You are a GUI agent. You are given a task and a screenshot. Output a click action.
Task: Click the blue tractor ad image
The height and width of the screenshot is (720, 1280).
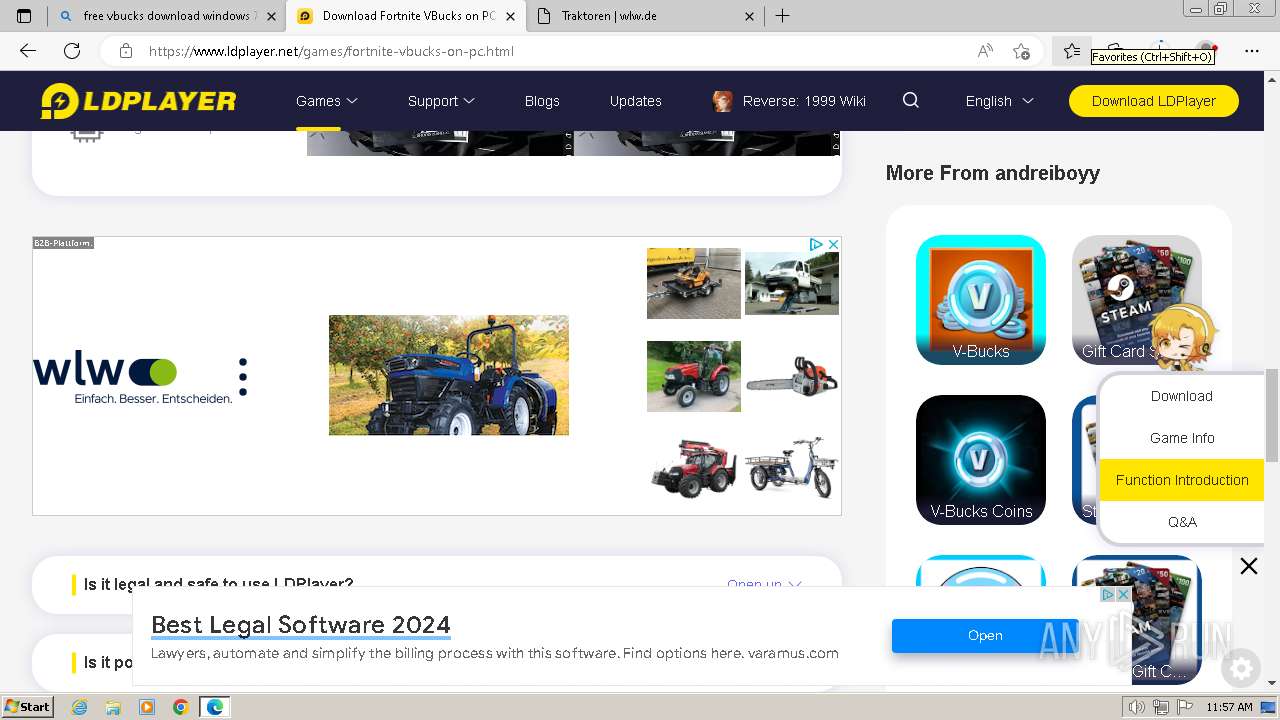pyautogui.click(x=449, y=375)
